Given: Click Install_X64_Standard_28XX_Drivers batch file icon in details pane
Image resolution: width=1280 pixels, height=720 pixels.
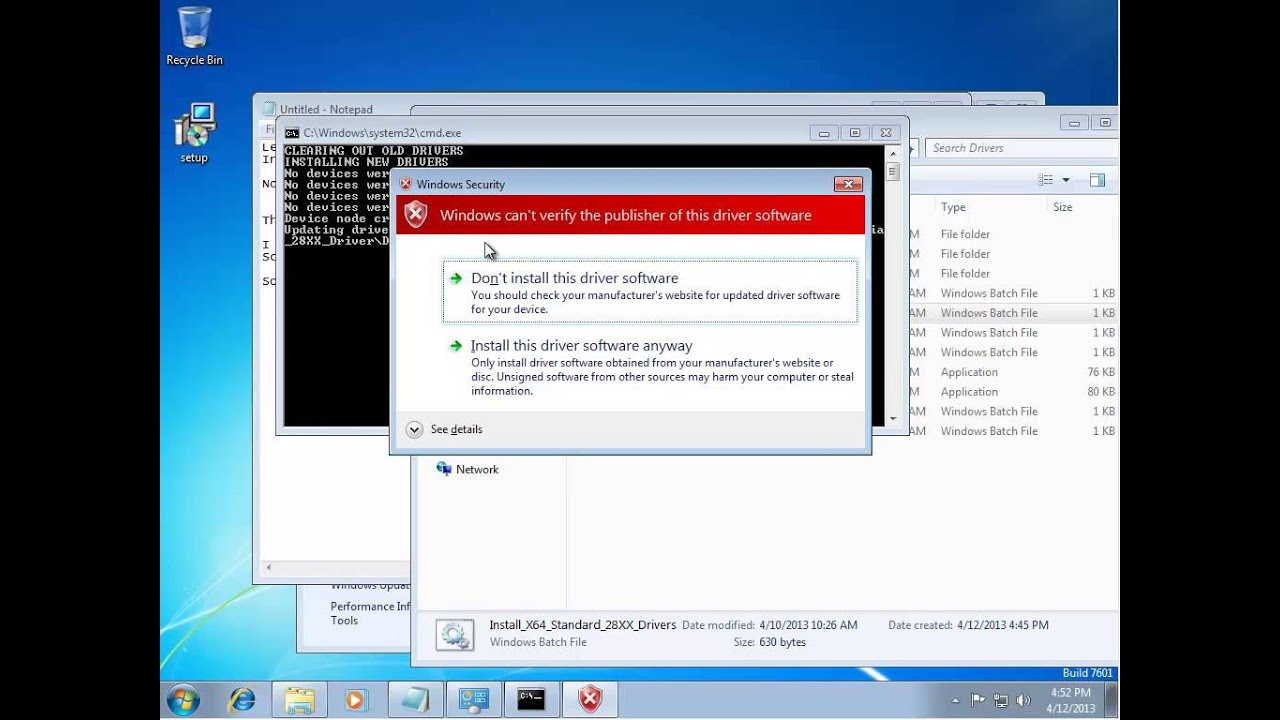Looking at the screenshot, I should pos(455,634).
